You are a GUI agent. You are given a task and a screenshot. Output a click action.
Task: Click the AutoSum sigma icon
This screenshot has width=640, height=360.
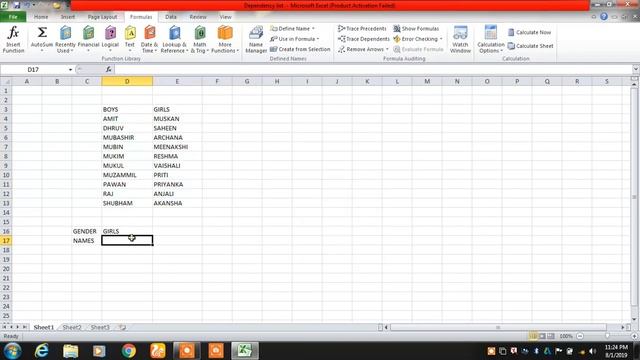(x=42, y=33)
